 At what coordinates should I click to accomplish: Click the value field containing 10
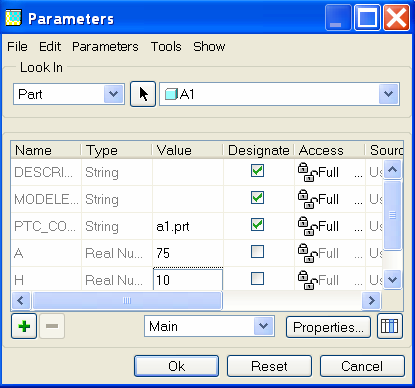point(188,279)
